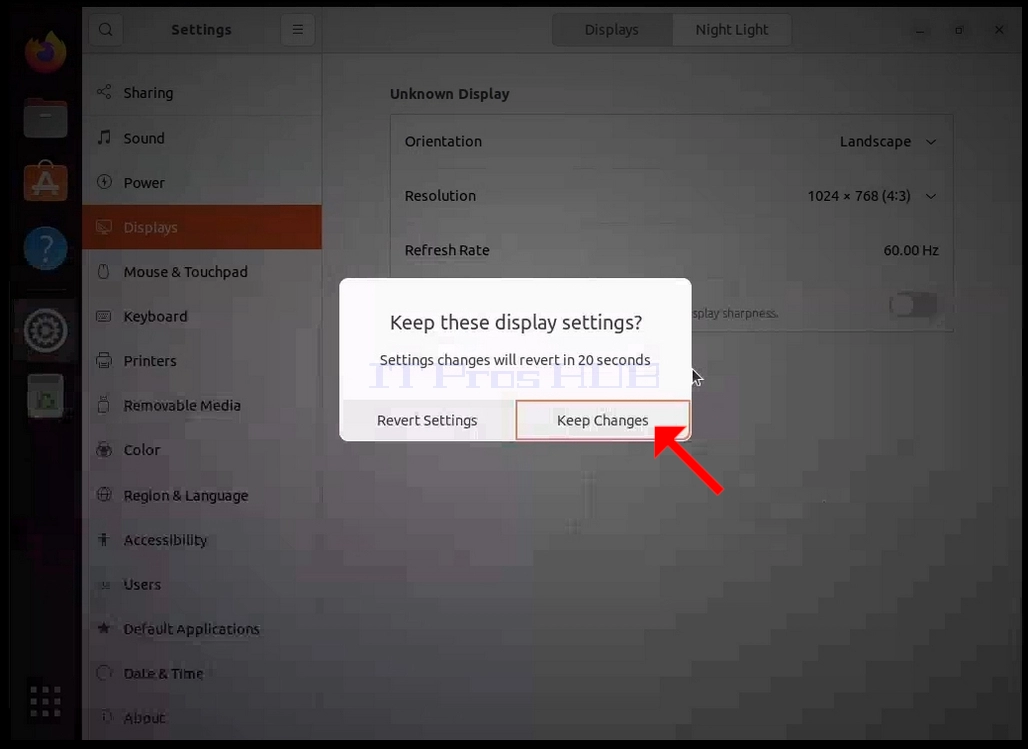Select the Sound music note icon
This screenshot has height=749, width=1028.
[104, 138]
